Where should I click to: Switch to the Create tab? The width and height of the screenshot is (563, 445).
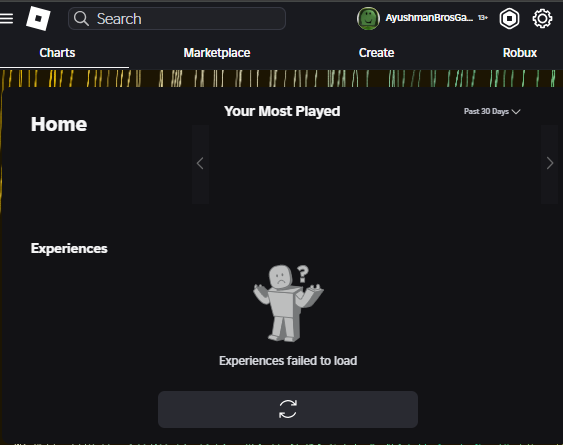click(376, 53)
